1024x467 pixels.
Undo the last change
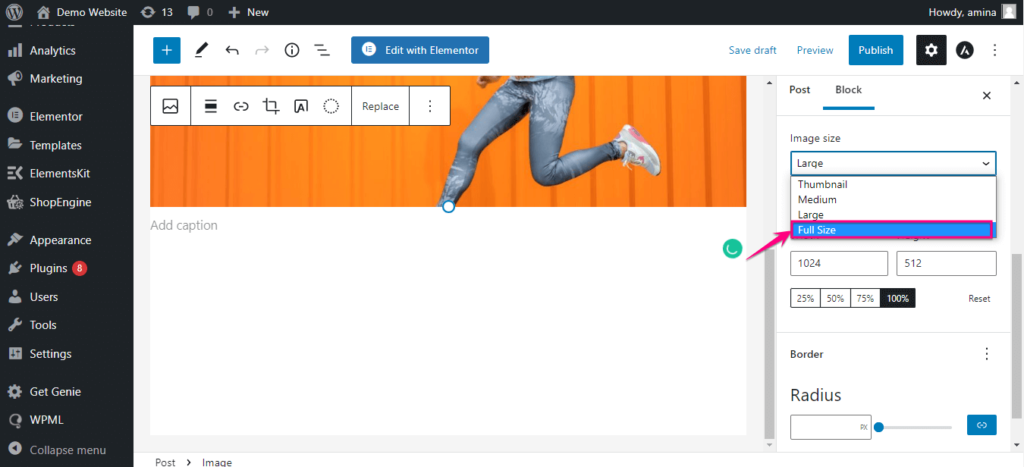[x=232, y=50]
